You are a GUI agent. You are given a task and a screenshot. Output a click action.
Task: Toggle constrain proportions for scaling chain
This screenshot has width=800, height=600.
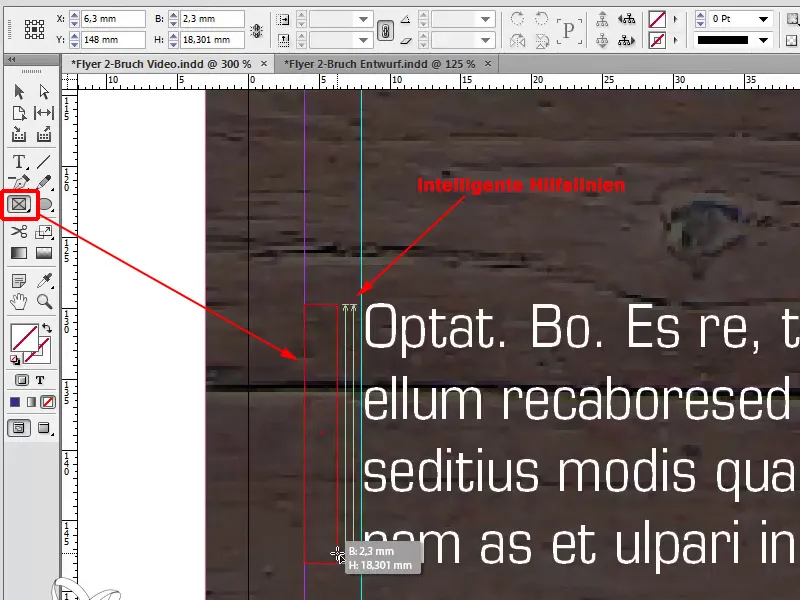coord(385,31)
